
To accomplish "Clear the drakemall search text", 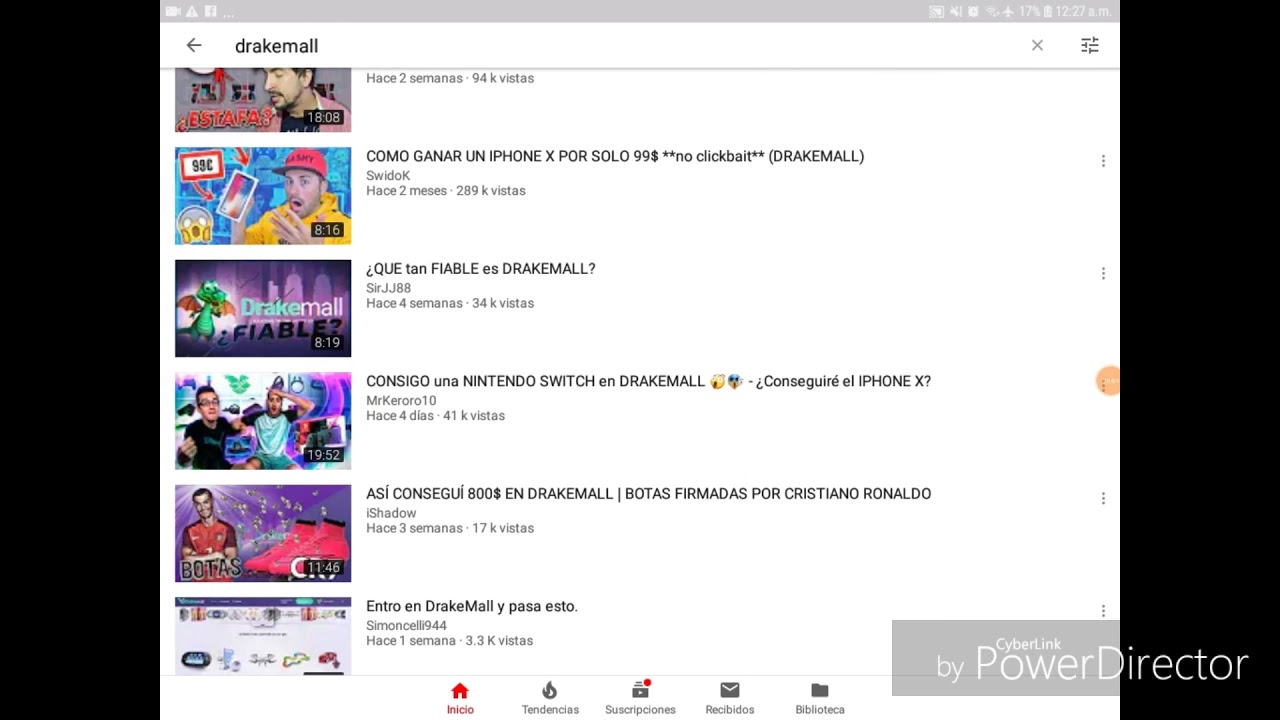I will 1037,45.
